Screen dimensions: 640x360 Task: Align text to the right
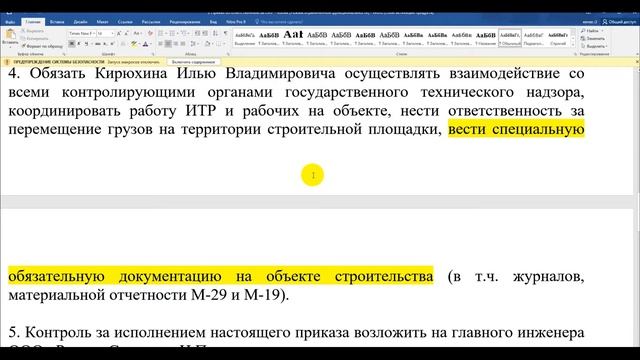tap(176, 44)
